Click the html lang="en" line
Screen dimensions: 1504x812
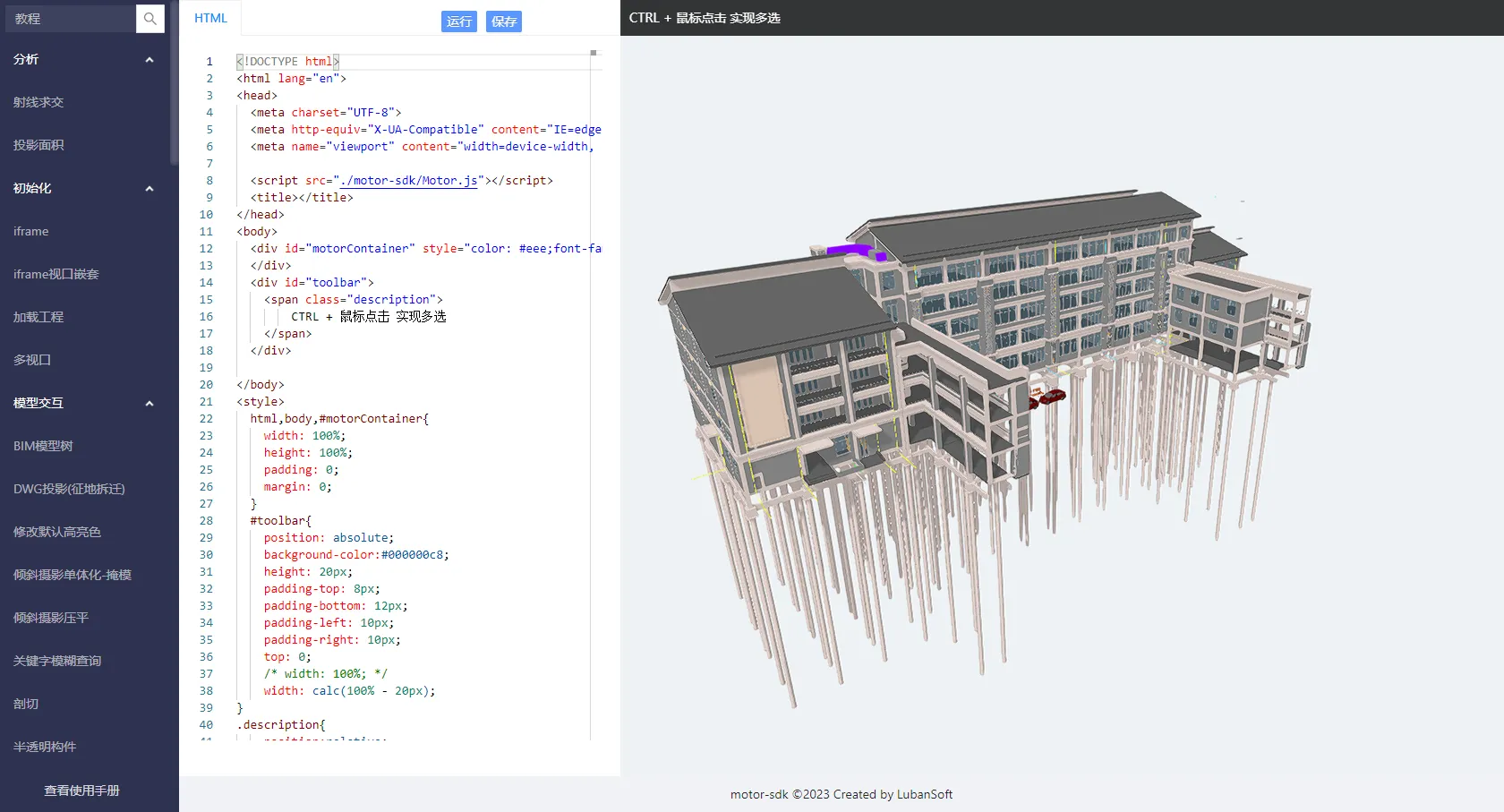click(x=292, y=79)
